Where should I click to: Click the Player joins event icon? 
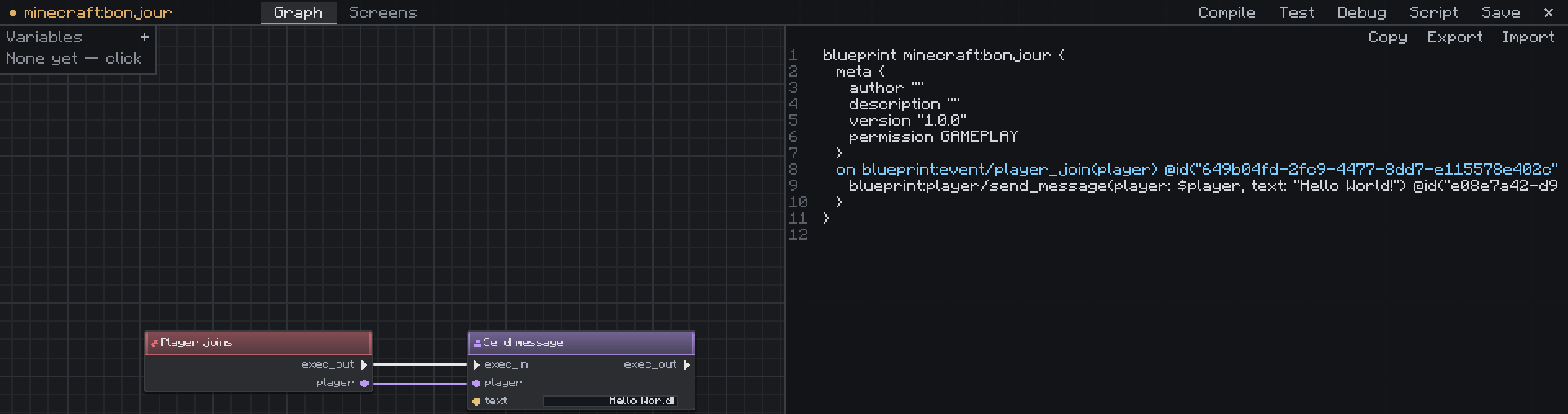[x=154, y=343]
